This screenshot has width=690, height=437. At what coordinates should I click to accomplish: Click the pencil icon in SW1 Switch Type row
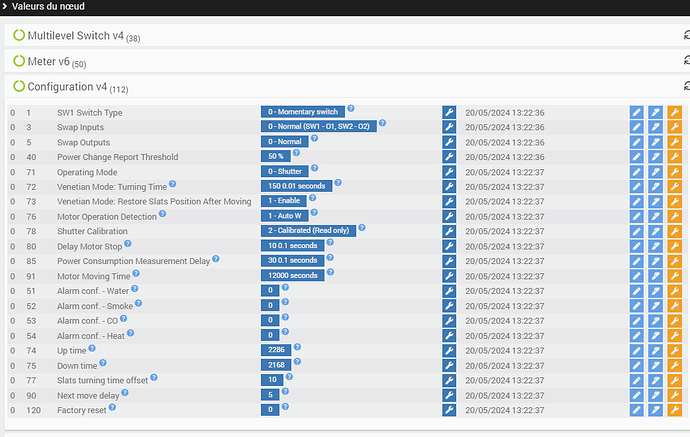pos(636,112)
